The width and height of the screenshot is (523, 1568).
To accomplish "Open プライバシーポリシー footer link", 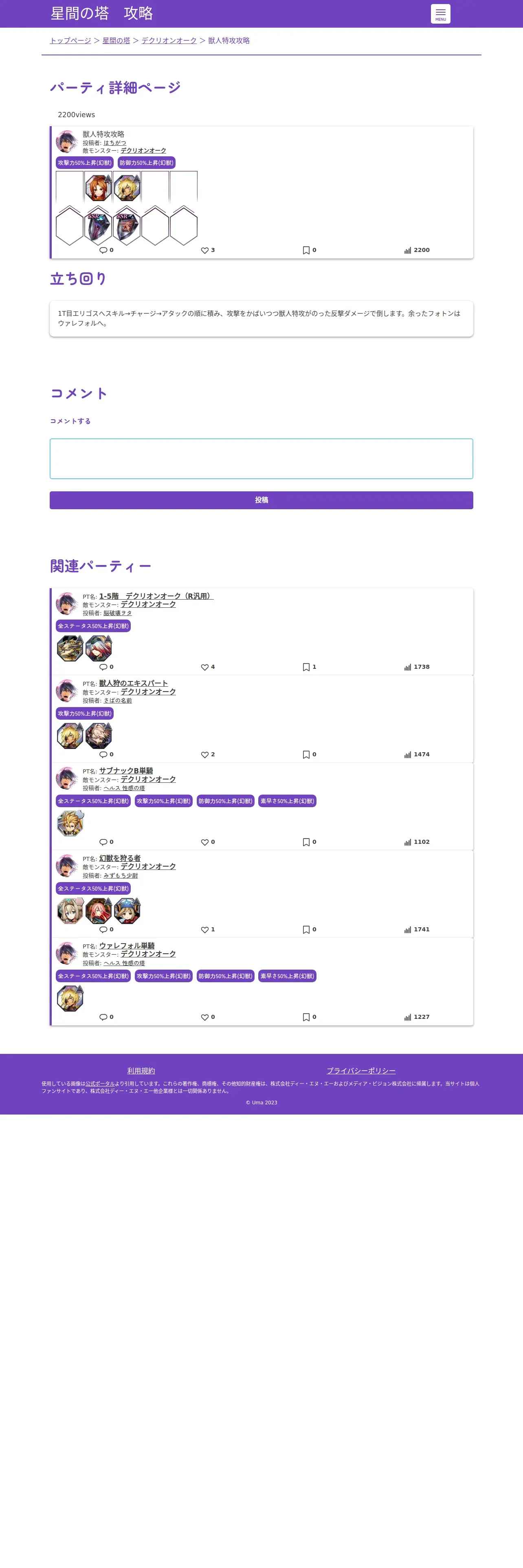I will click(x=361, y=1071).
